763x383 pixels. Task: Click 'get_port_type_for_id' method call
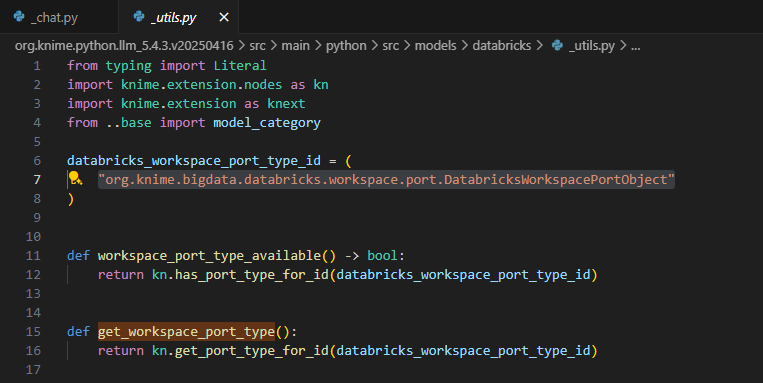(252, 350)
